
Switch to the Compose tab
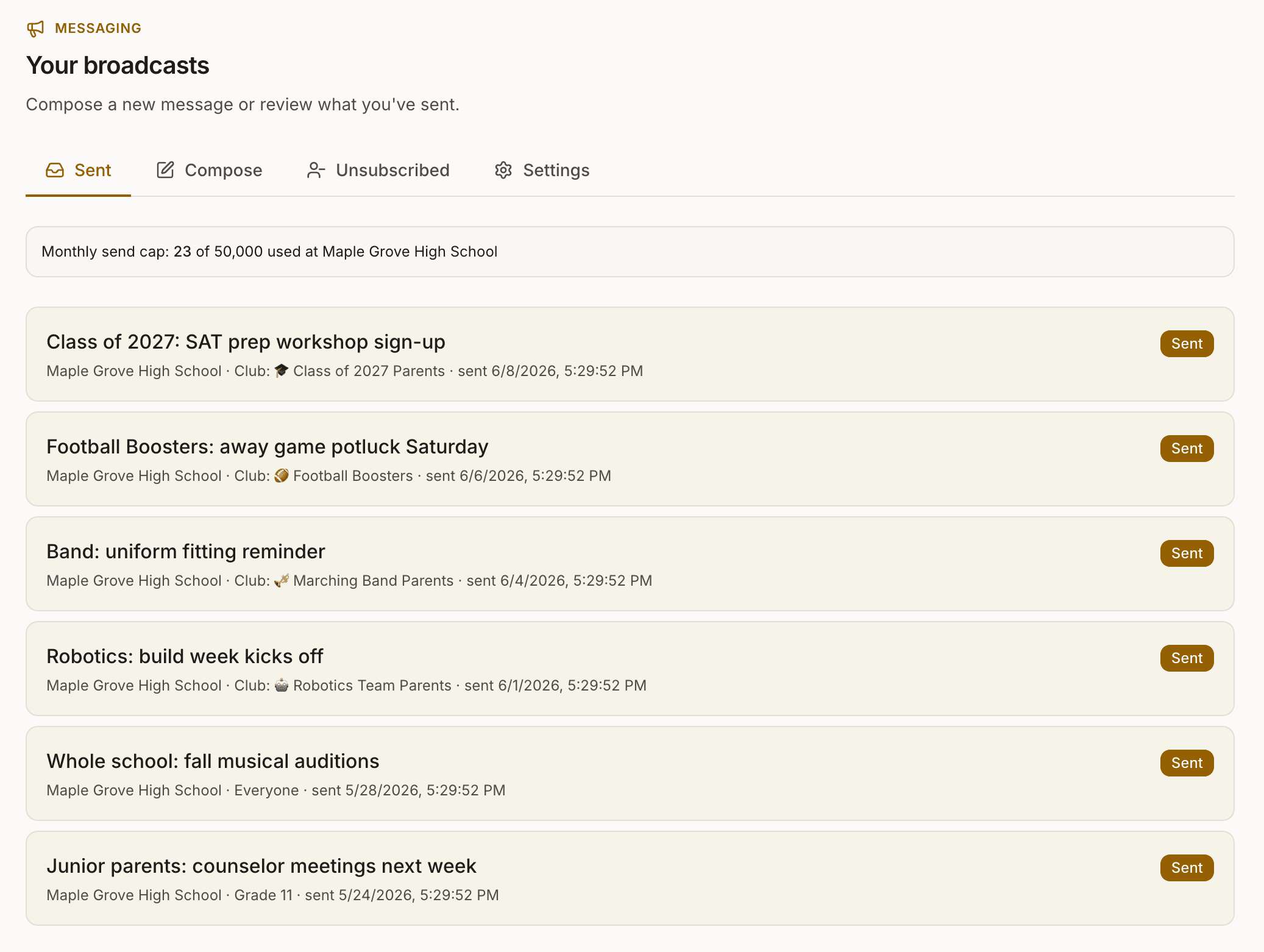tap(209, 170)
